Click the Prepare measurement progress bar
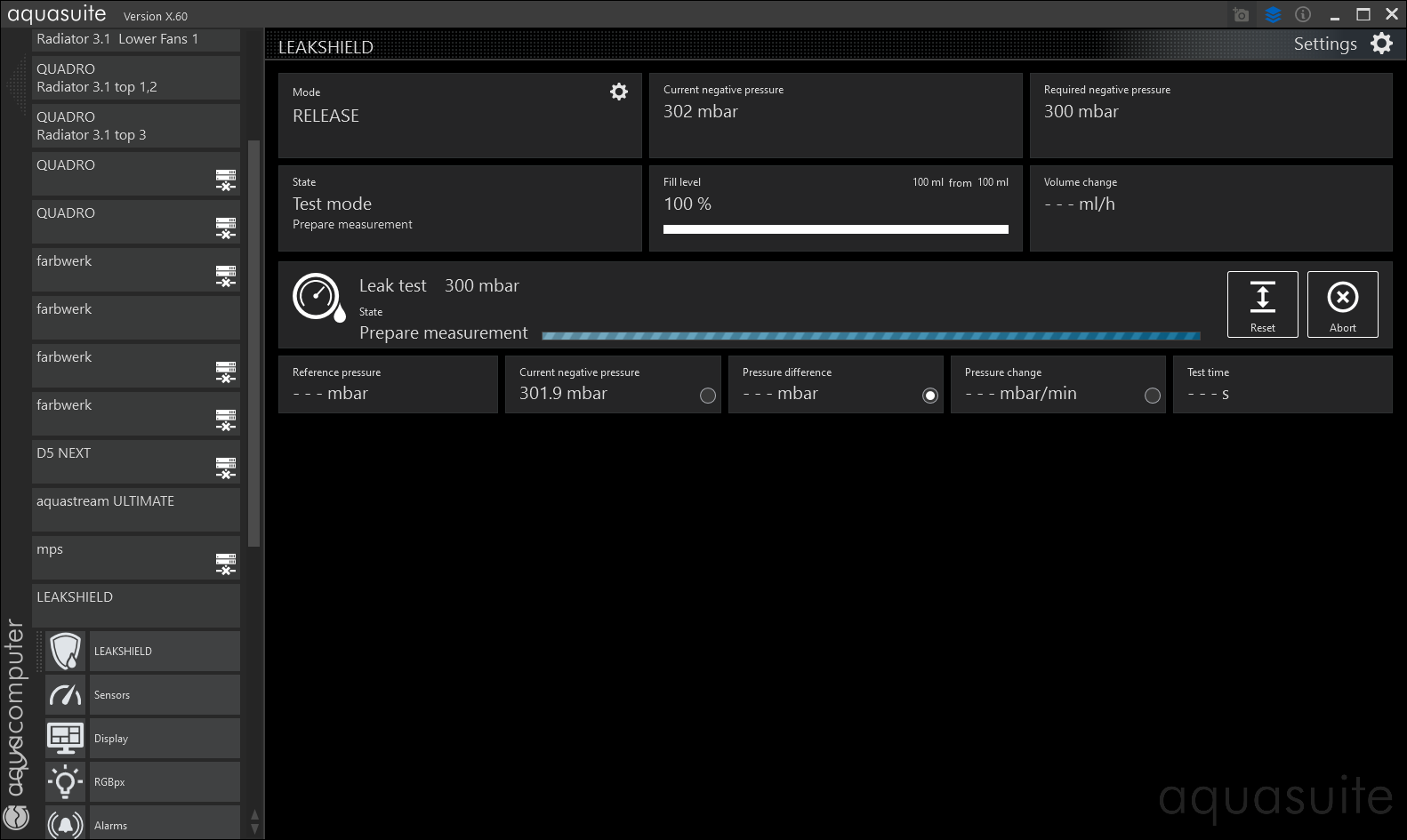The height and width of the screenshot is (840, 1407). pos(871,336)
